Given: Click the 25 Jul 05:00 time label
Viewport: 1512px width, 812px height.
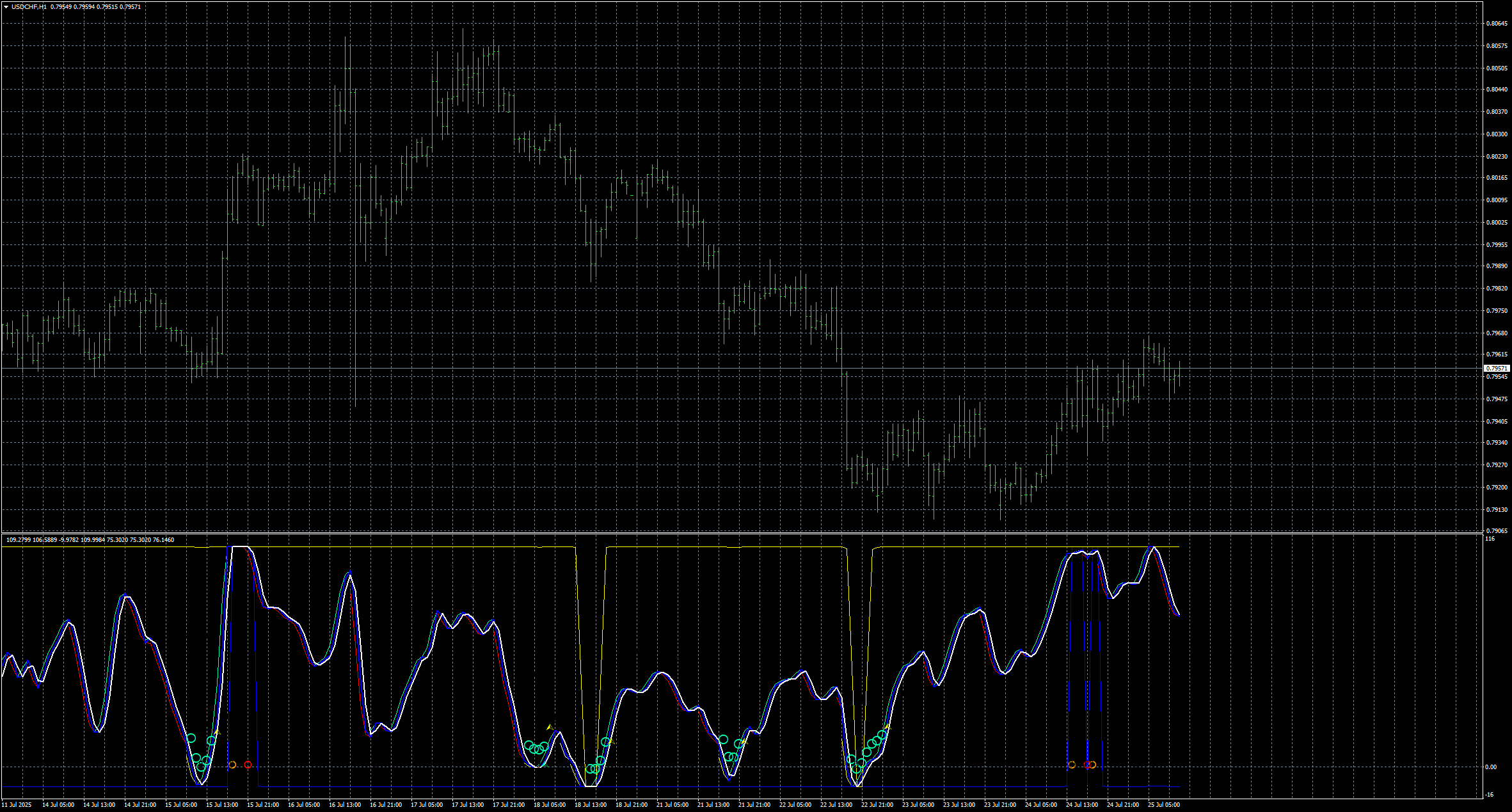Looking at the screenshot, I should coord(1164,805).
